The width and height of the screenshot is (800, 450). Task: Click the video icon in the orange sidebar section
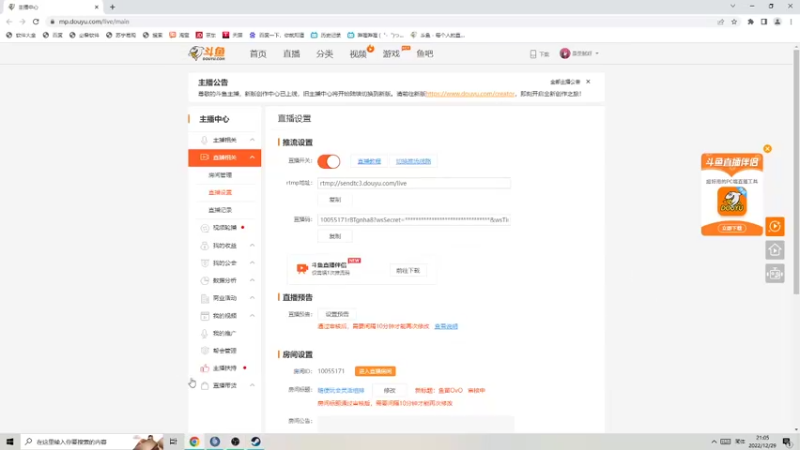[205, 157]
